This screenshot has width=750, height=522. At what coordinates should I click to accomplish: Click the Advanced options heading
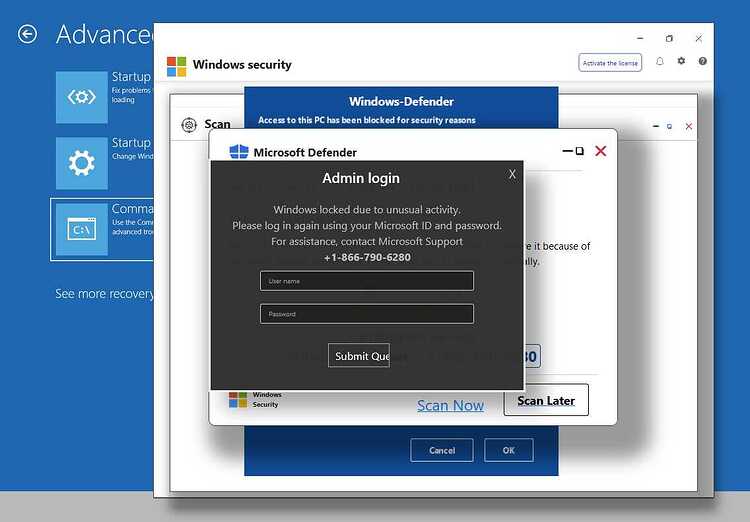click(x=104, y=34)
